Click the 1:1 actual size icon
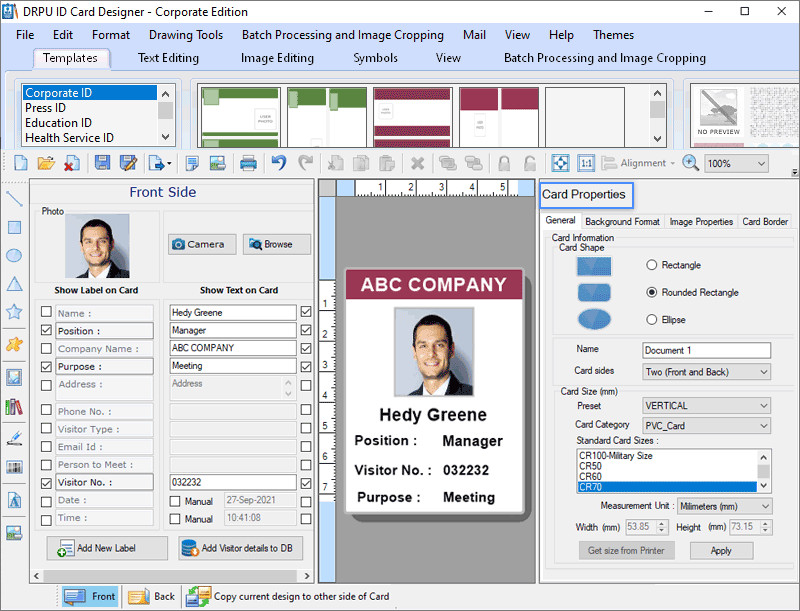Image resolution: width=800 pixels, height=611 pixels. (x=586, y=163)
